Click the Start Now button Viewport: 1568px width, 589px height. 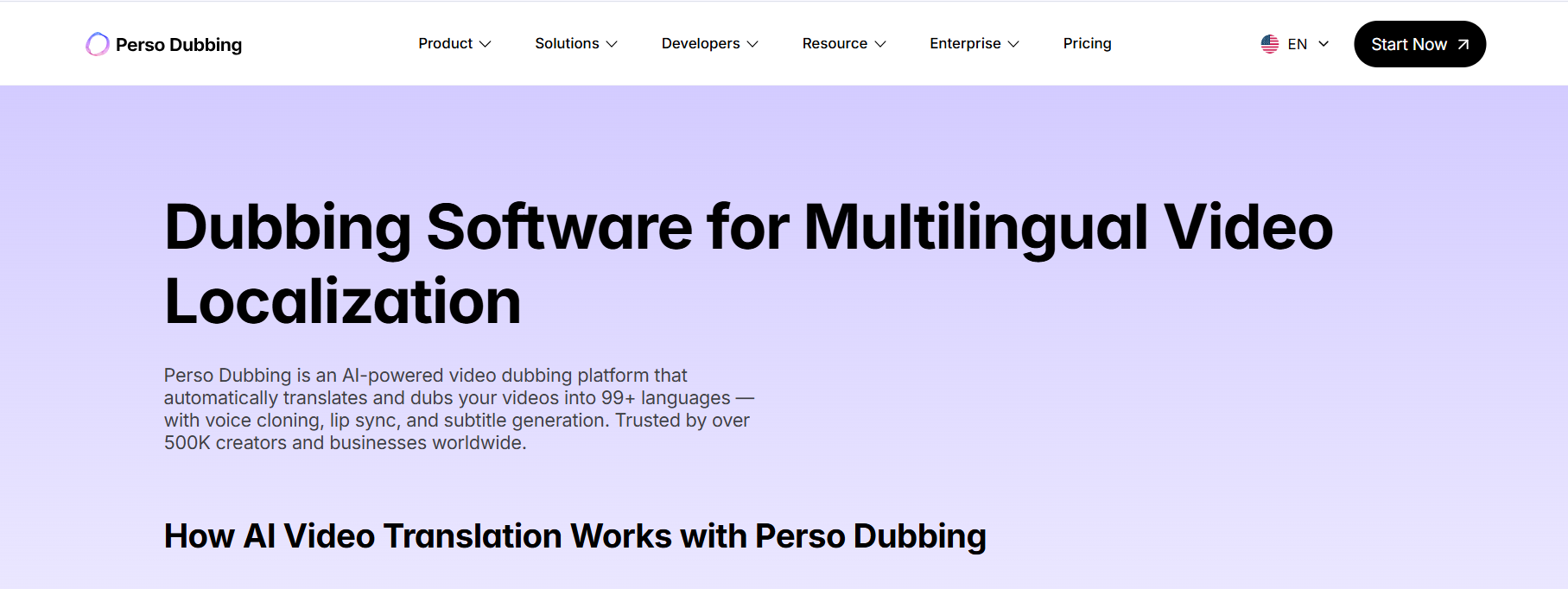click(x=1419, y=44)
